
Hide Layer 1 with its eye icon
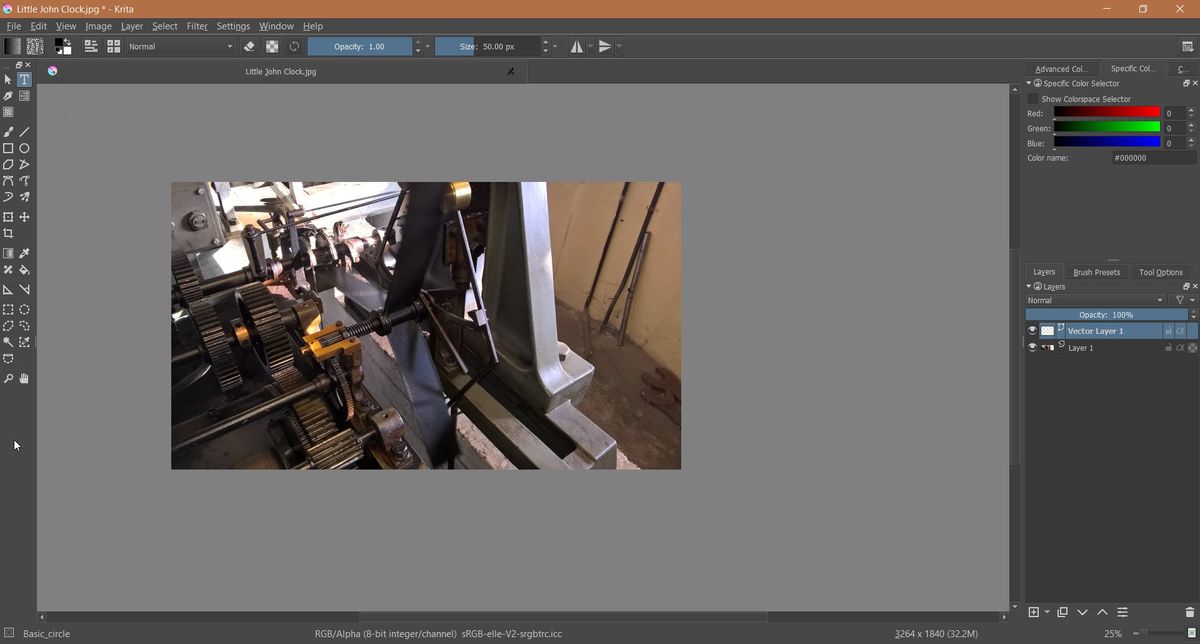[1033, 347]
